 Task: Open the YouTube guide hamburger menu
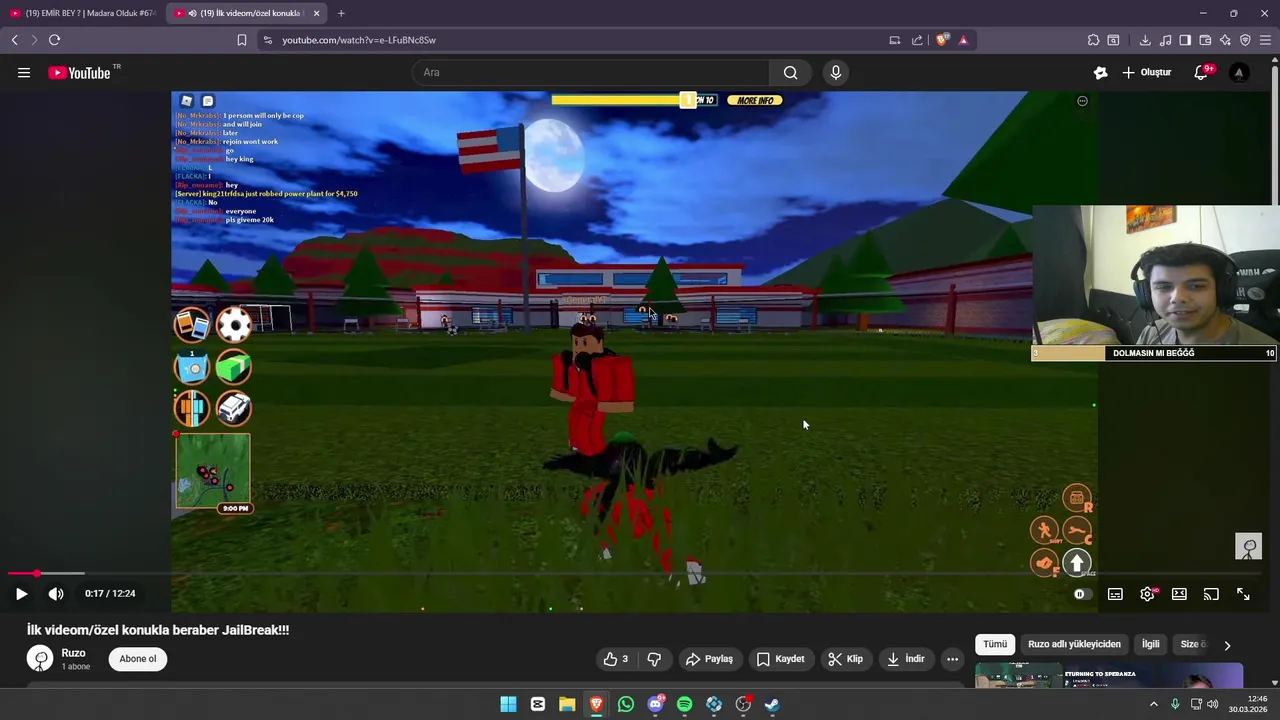24,72
